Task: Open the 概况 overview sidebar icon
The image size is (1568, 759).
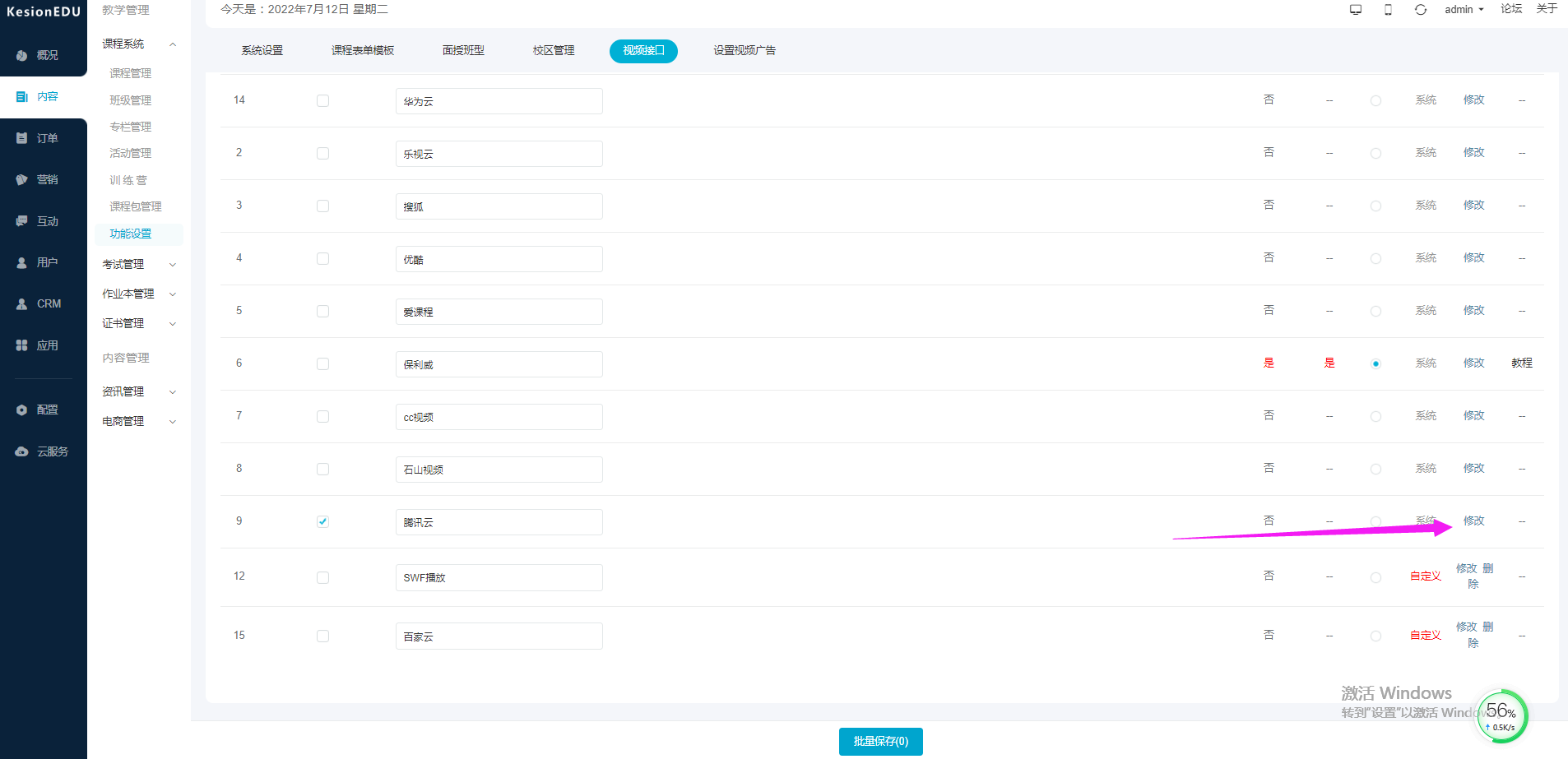Action: [22, 56]
